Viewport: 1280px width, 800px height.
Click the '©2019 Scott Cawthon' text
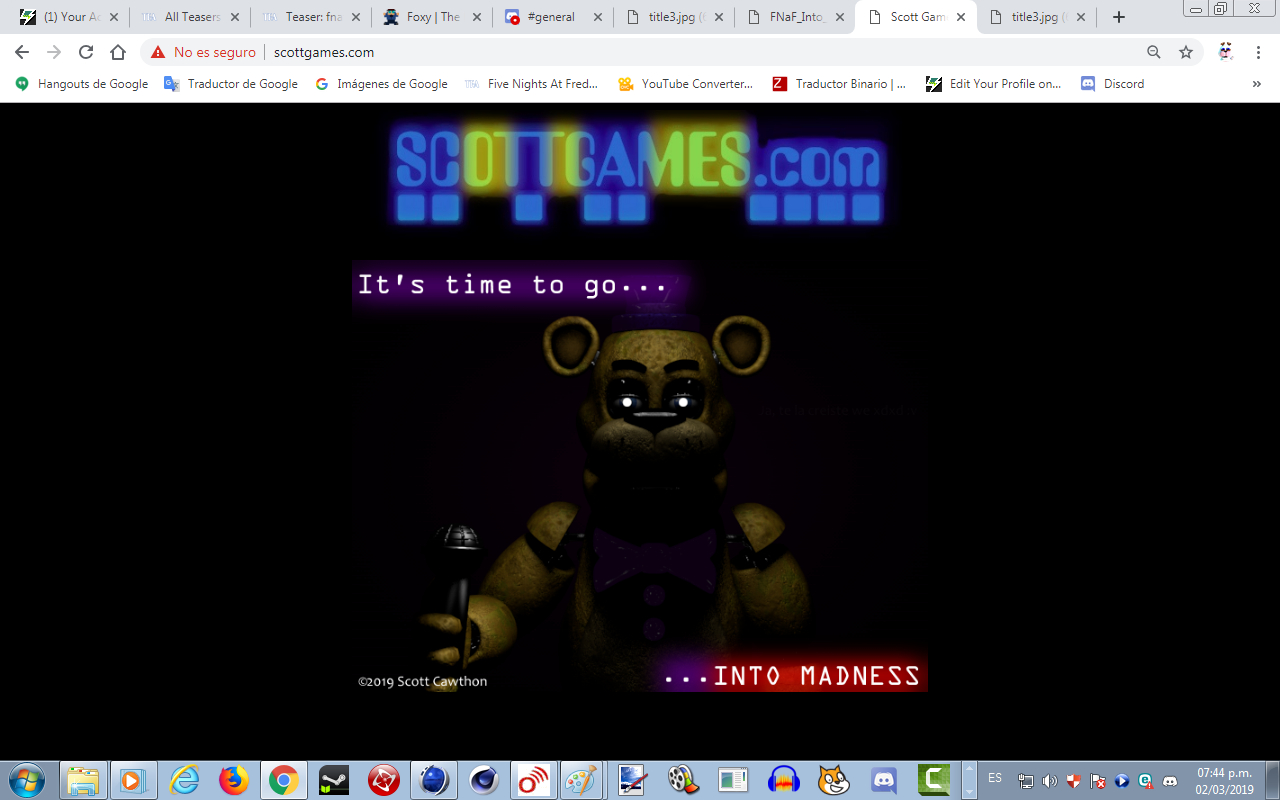(x=422, y=681)
